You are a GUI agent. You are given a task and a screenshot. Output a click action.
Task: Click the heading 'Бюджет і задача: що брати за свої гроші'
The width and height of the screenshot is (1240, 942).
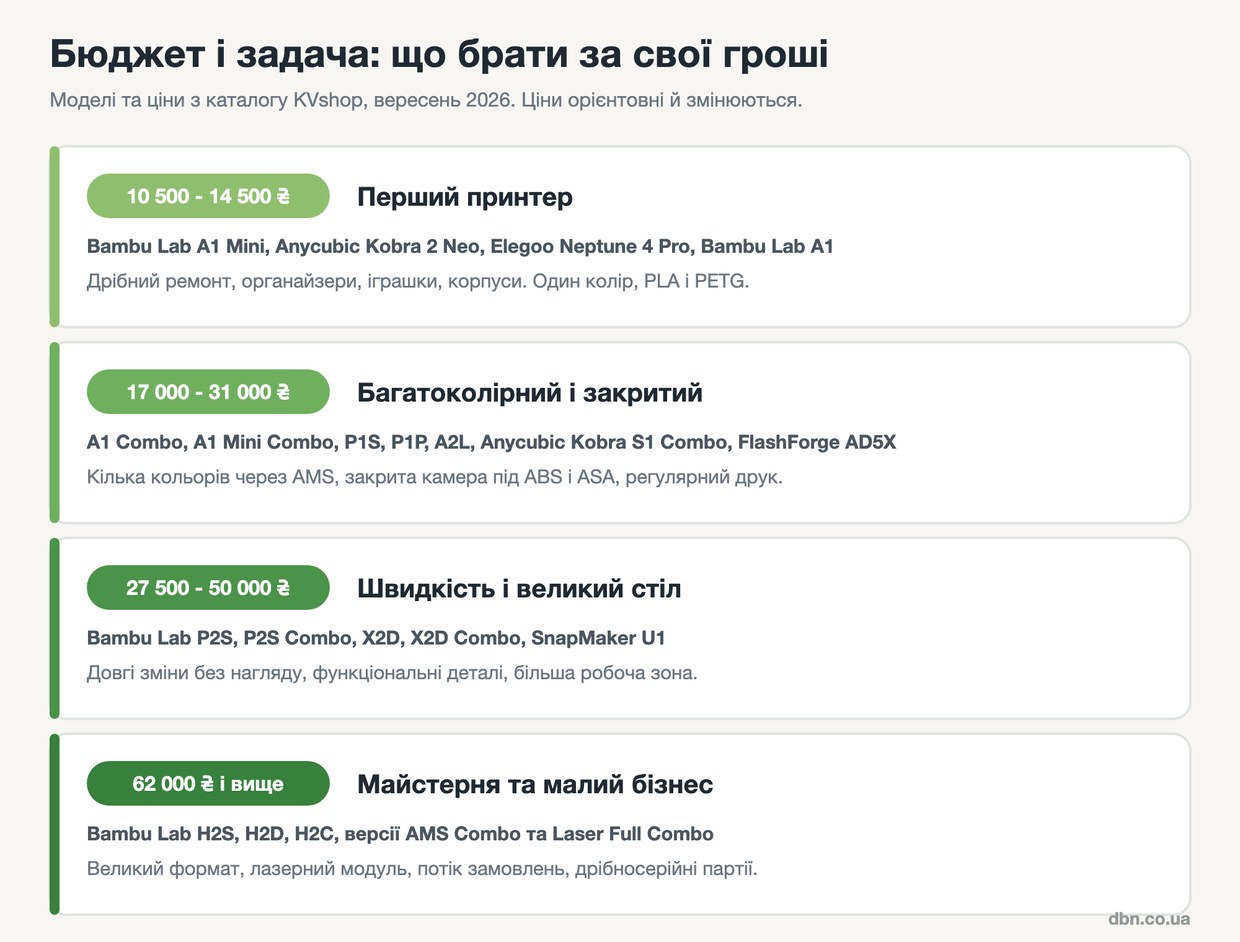pyautogui.click(x=439, y=55)
